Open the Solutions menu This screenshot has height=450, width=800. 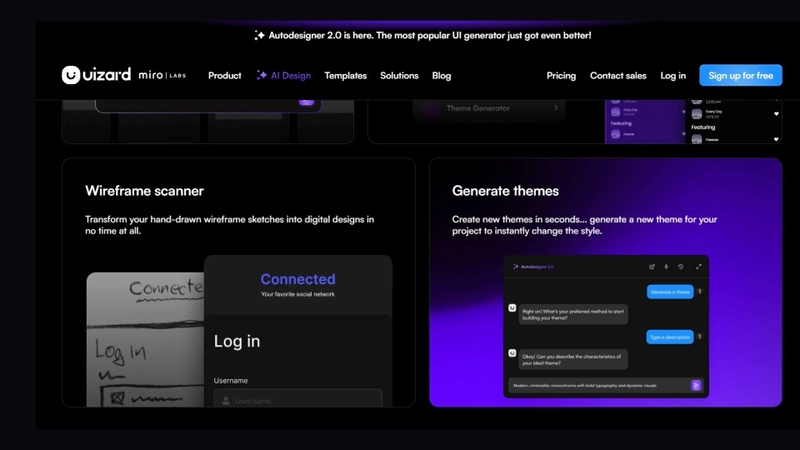[x=399, y=76]
